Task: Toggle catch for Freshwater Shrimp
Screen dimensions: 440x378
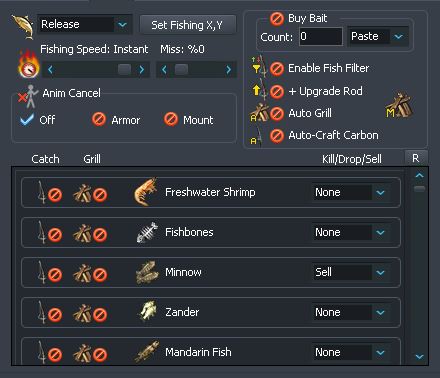Action: (55, 195)
